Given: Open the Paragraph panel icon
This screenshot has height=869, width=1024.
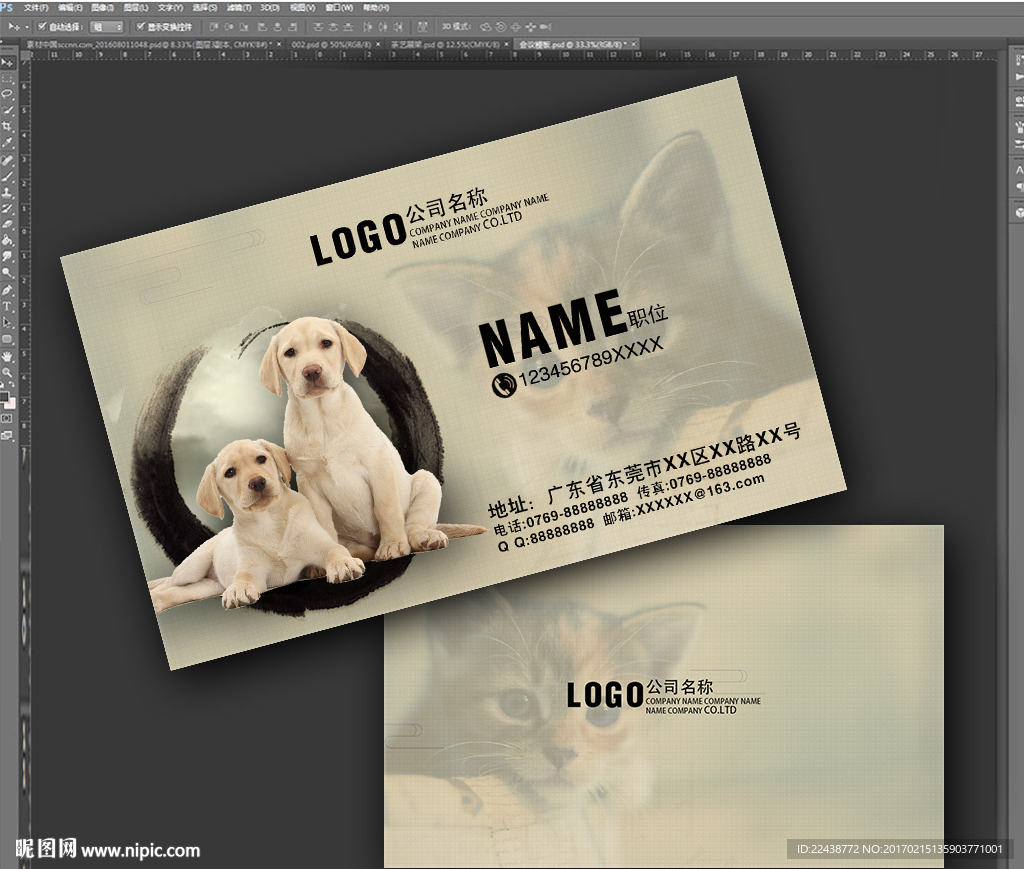Looking at the screenshot, I should pos(1019,186).
